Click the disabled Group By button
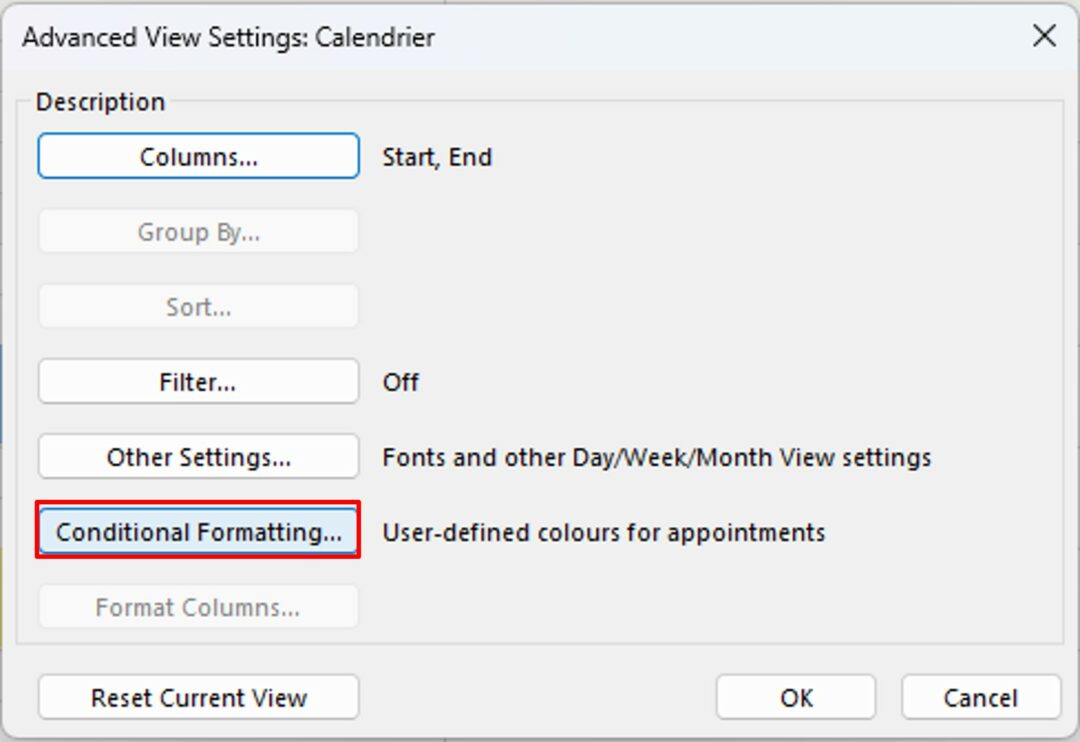This screenshot has width=1080, height=742. pos(197,231)
